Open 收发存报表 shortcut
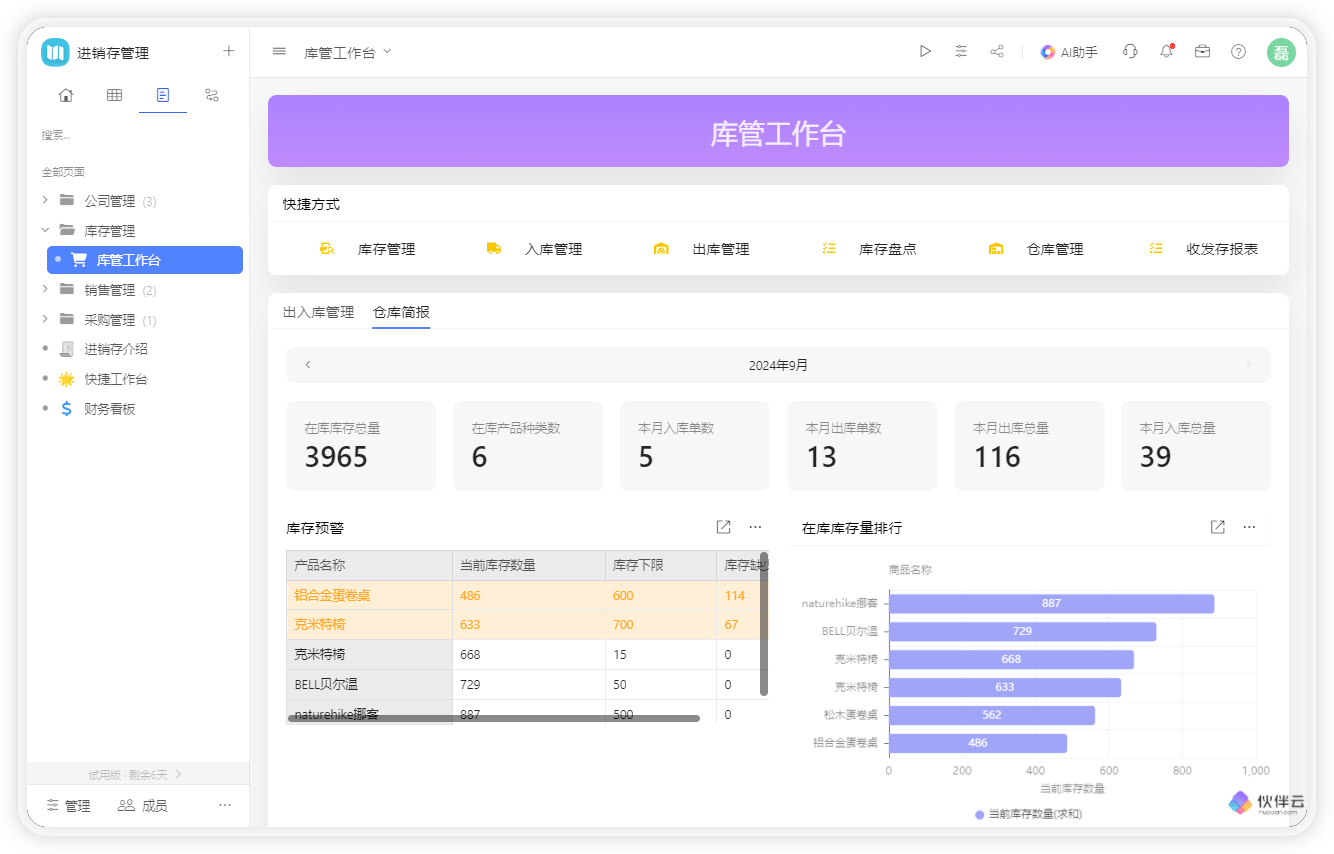Screen dimensions: 1334x854 1203,249
